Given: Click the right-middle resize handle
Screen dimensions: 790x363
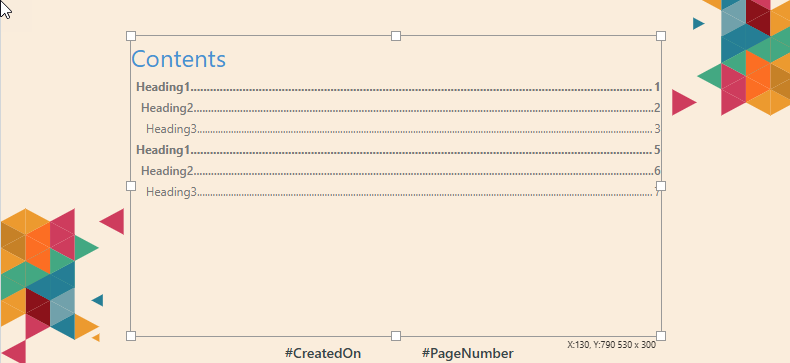Looking at the screenshot, I should tap(661, 186).
